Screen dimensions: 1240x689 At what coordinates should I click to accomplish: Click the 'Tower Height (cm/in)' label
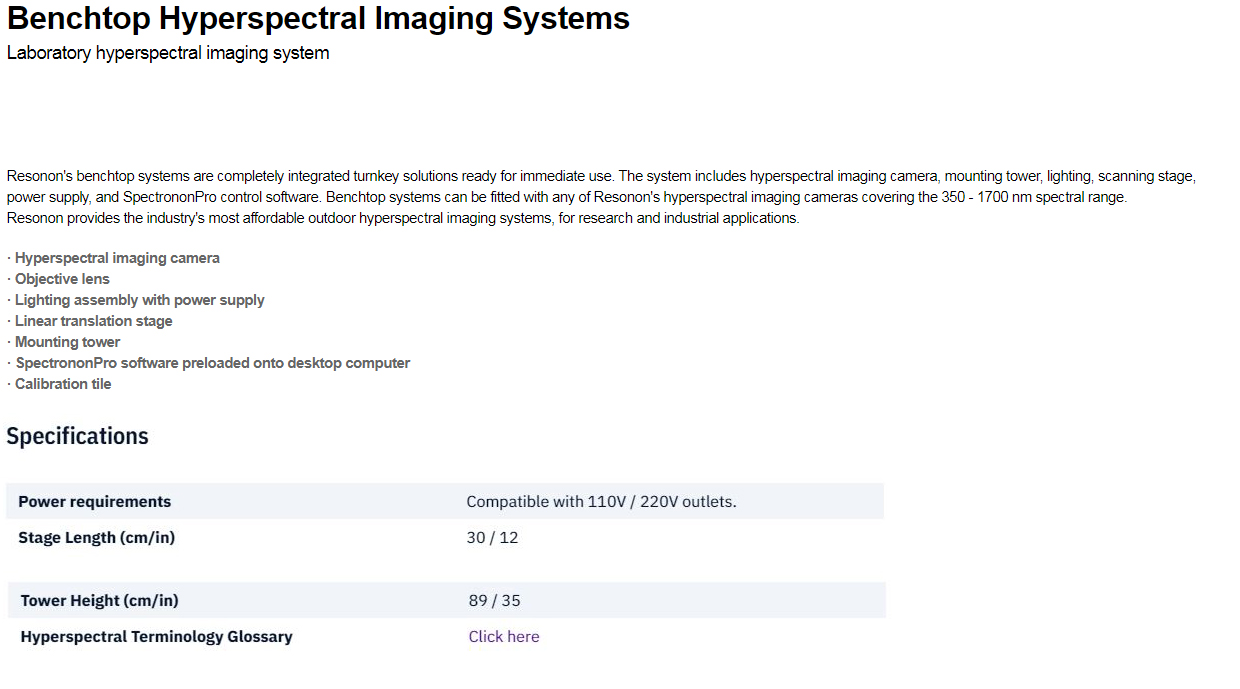pyautogui.click(x=100, y=601)
